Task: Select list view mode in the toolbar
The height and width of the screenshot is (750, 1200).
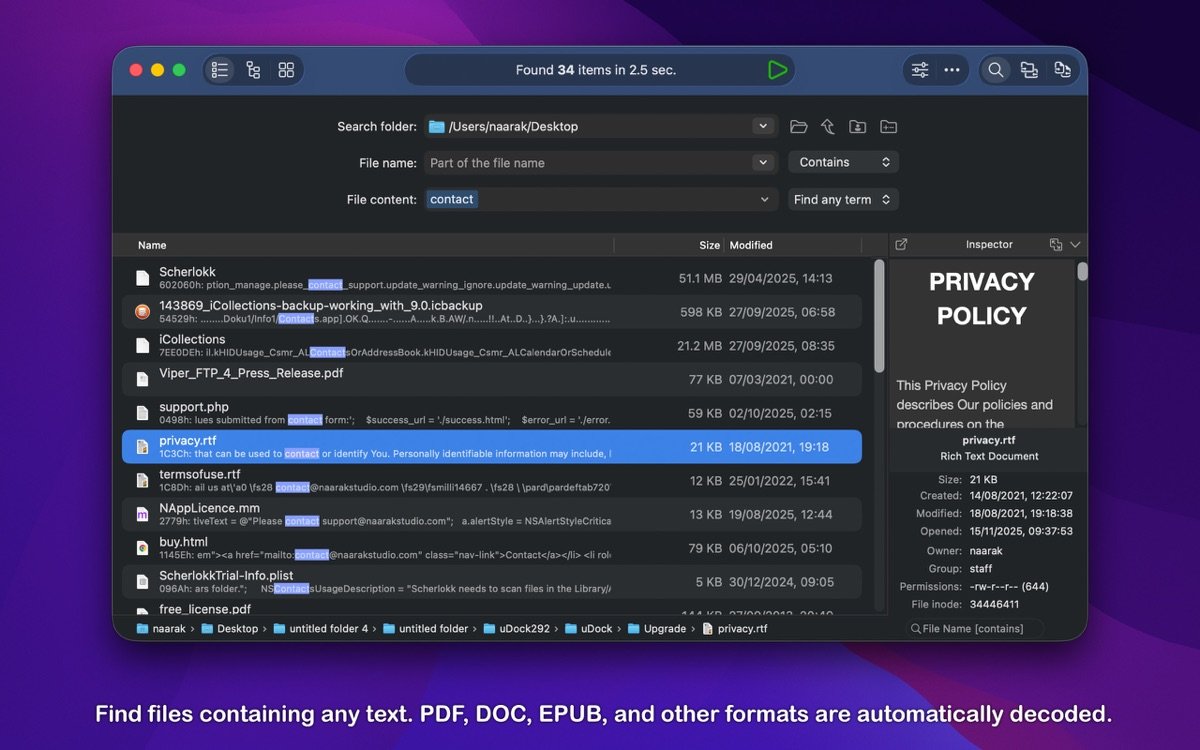Action: coord(220,70)
